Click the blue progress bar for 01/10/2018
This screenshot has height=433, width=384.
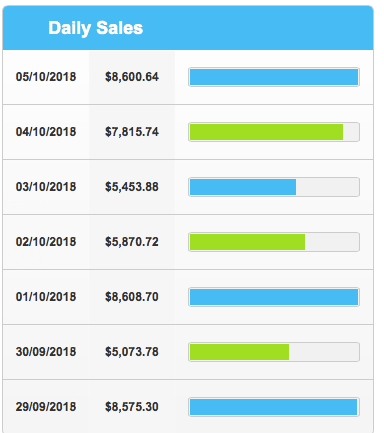[x=274, y=297]
